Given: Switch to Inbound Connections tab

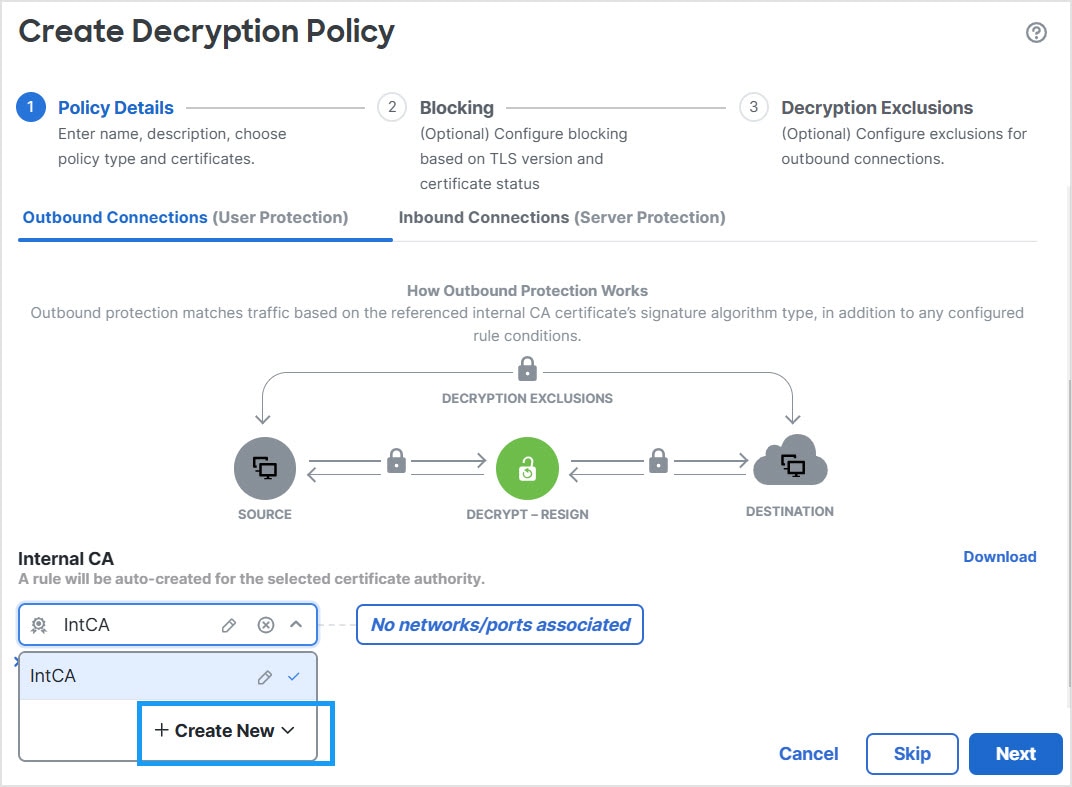Looking at the screenshot, I should point(562,217).
